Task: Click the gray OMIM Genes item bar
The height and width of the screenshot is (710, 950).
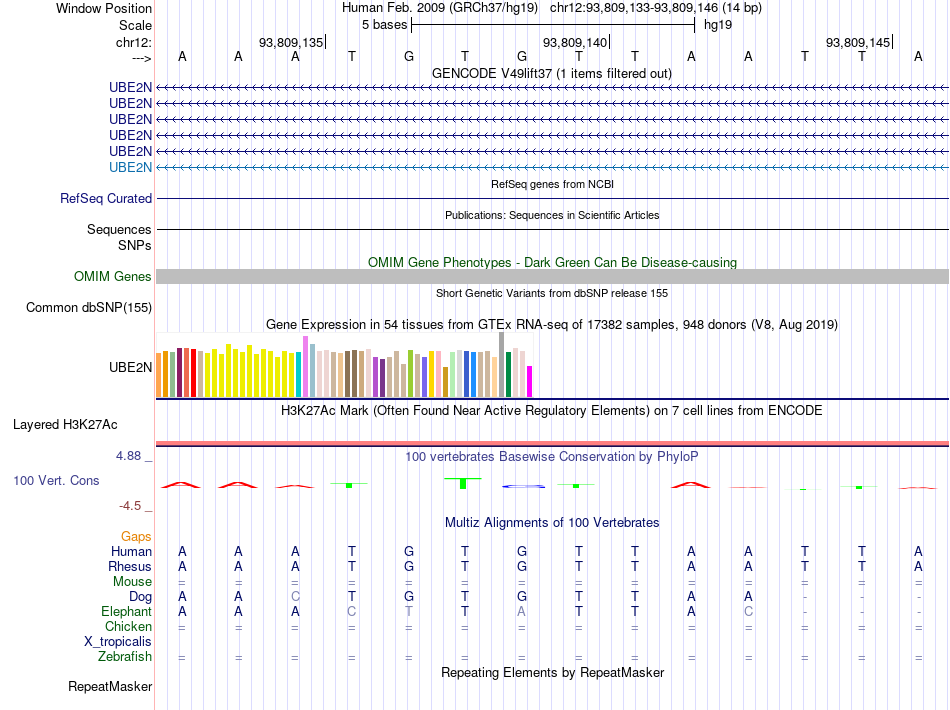Action: (551, 277)
